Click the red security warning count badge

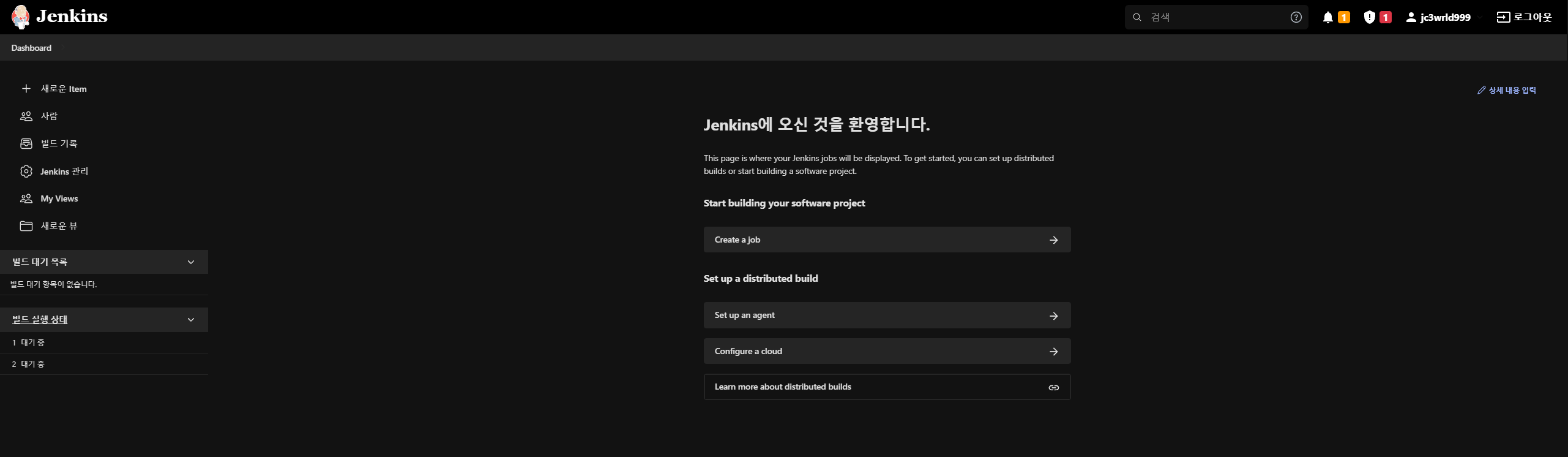pos(1386,17)
